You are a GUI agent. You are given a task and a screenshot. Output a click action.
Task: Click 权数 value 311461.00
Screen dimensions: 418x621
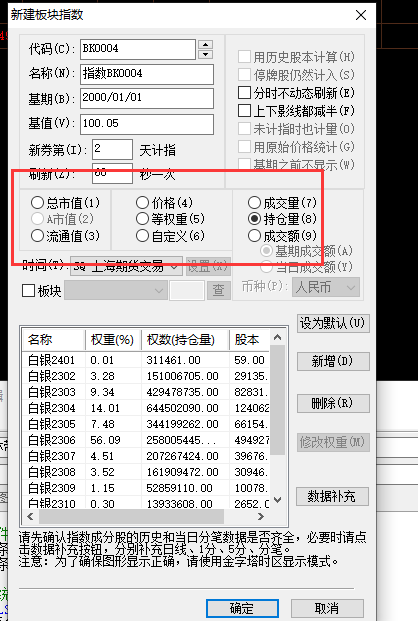(174, 360)
